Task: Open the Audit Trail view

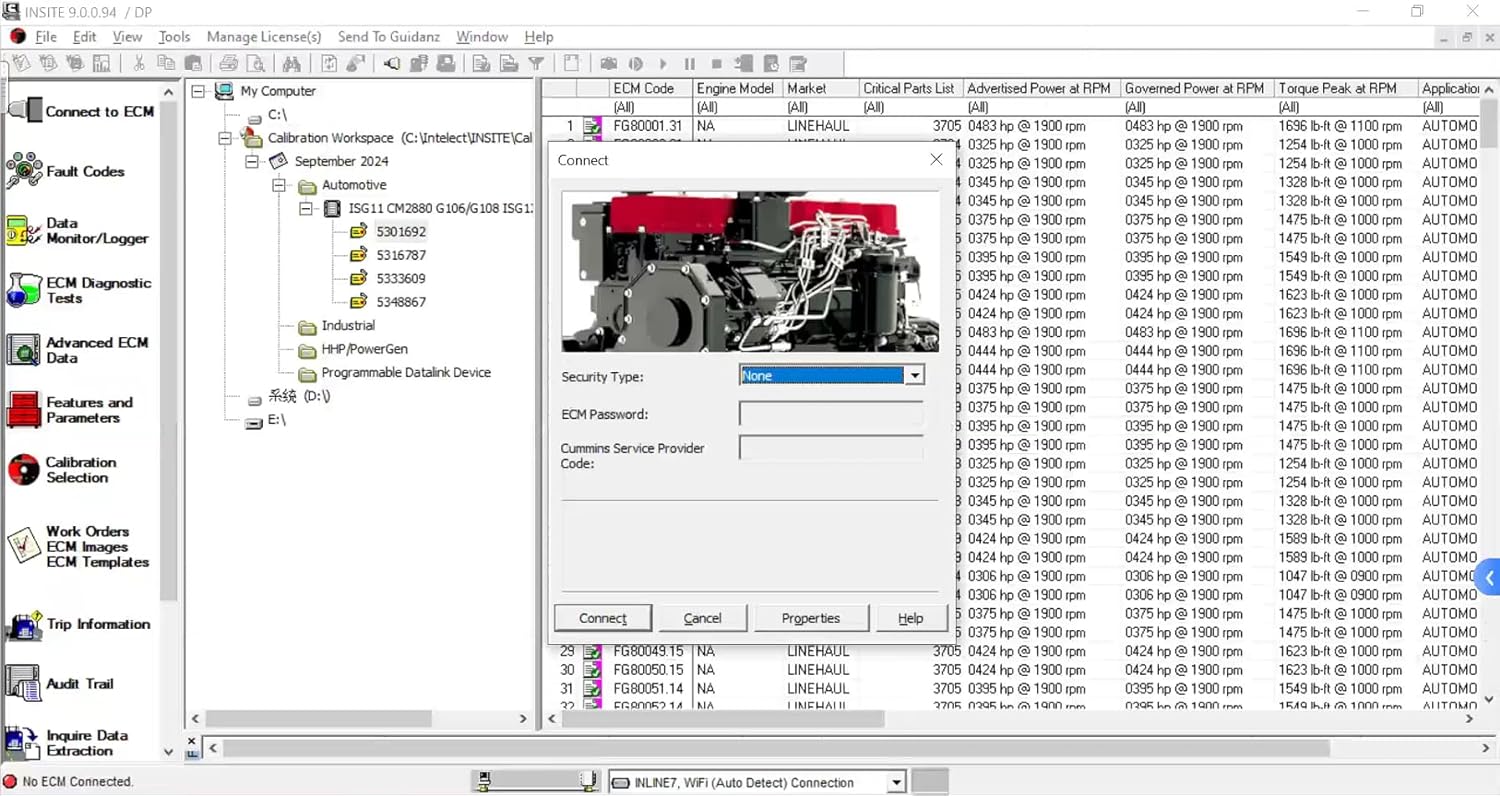Action: (80, 683)
